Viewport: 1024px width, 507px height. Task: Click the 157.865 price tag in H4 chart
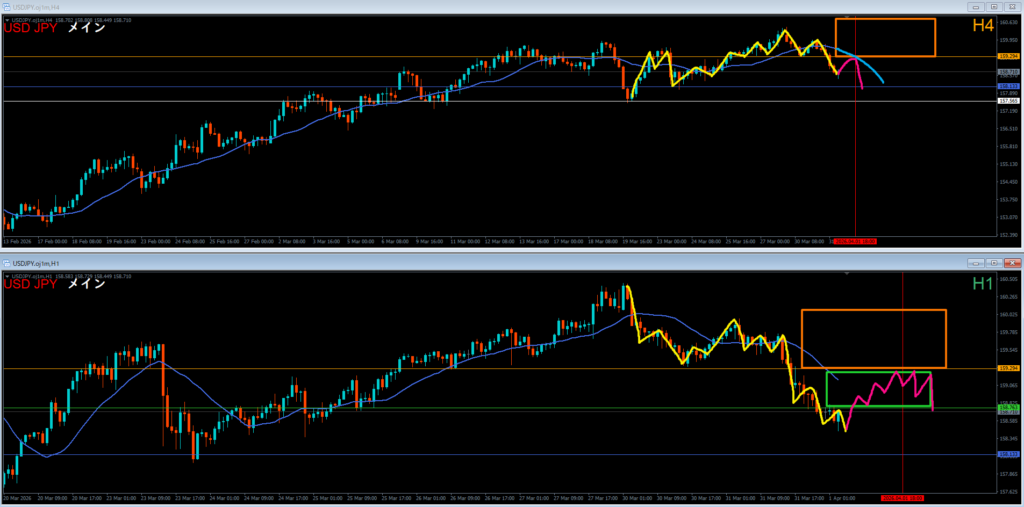[x=1008, y=101]
